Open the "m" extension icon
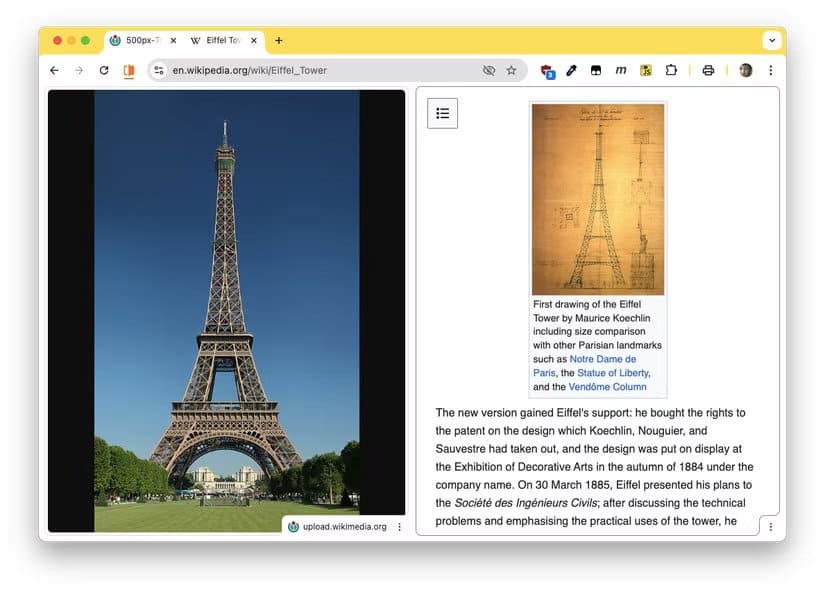 621,70
